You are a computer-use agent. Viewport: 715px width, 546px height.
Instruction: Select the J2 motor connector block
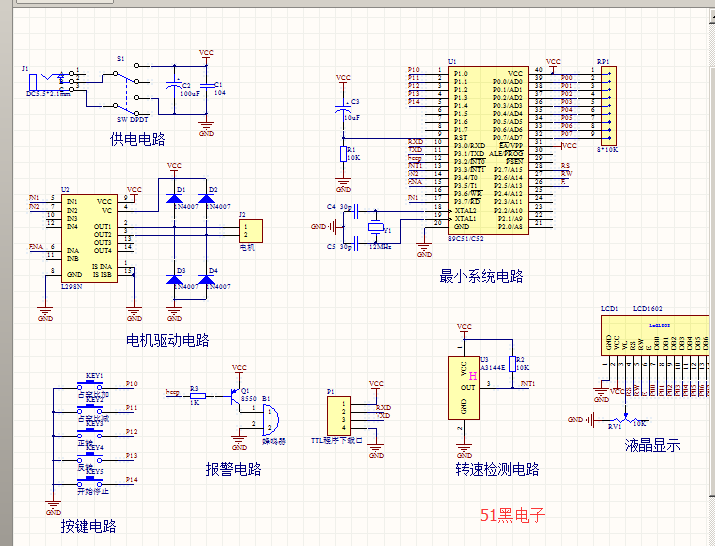pyautogui.click(x=251, y=231)
